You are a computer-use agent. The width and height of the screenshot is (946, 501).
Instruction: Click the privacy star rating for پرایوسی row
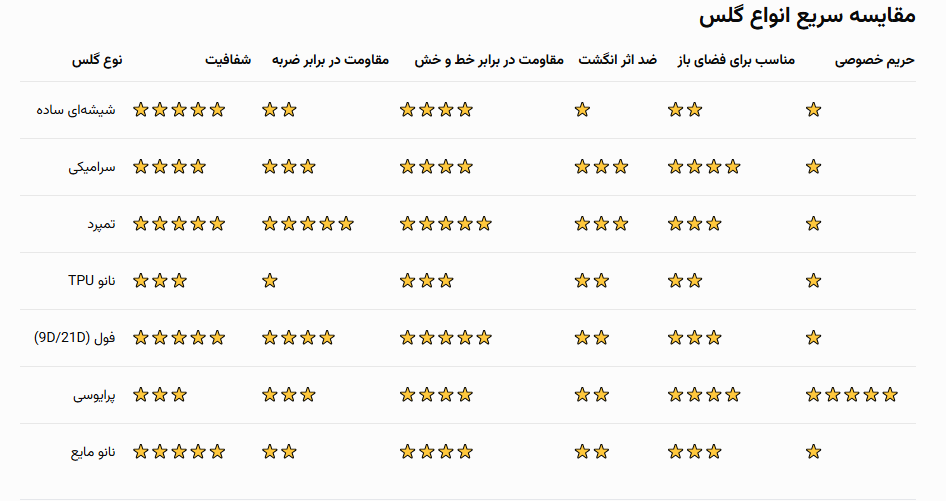click(851, 395)
